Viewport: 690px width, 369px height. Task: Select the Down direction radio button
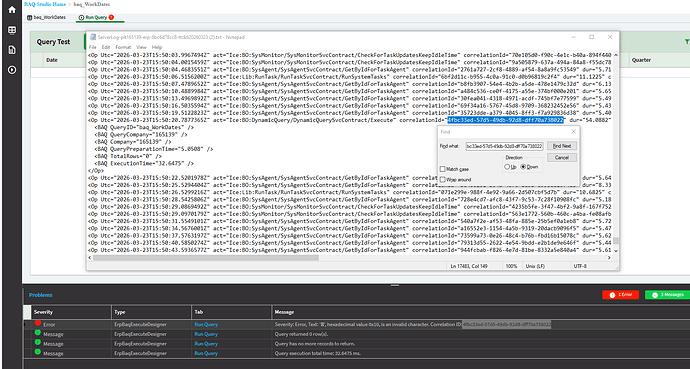523,167
